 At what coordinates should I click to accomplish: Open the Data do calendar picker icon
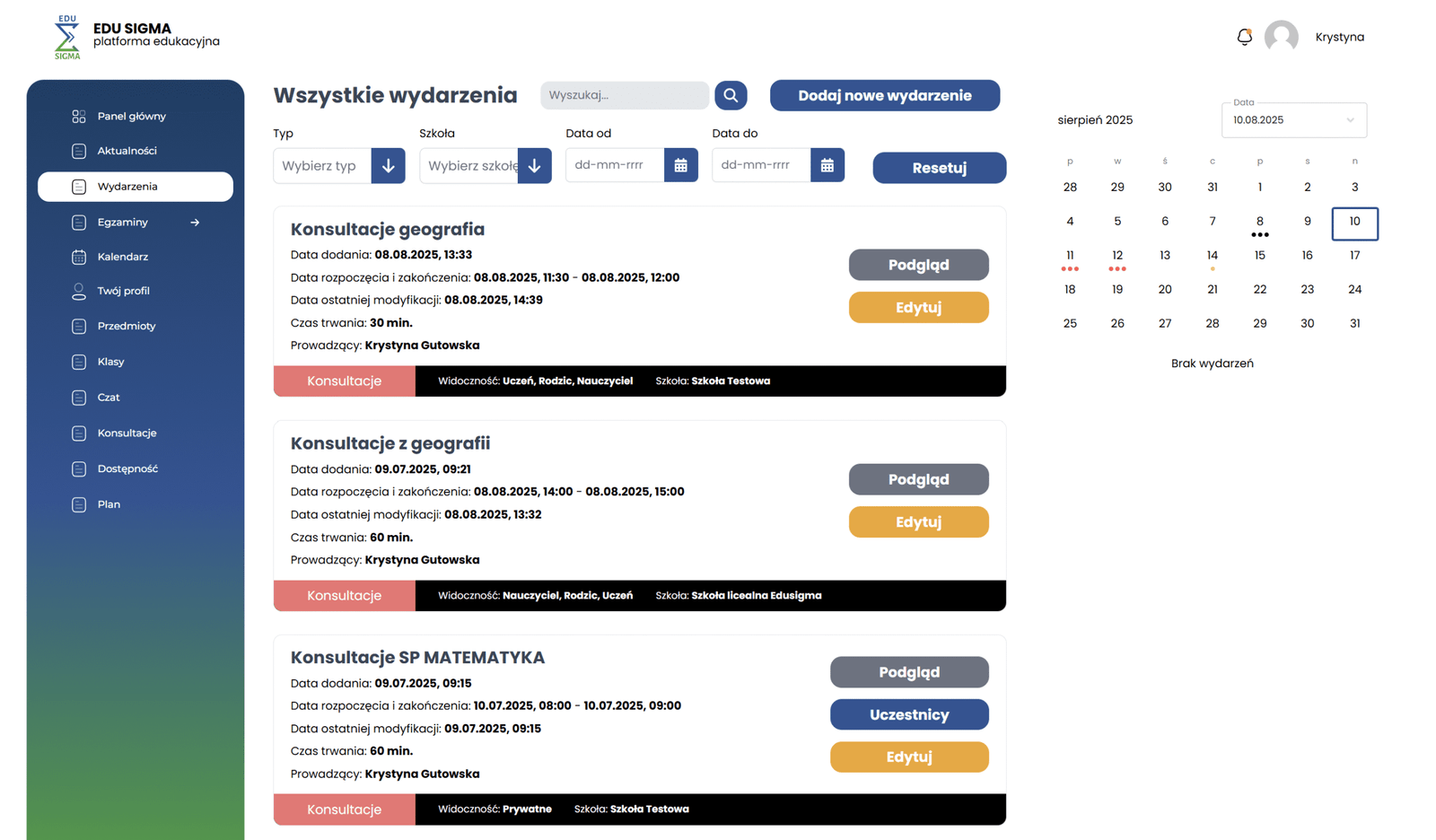point(827,165)
